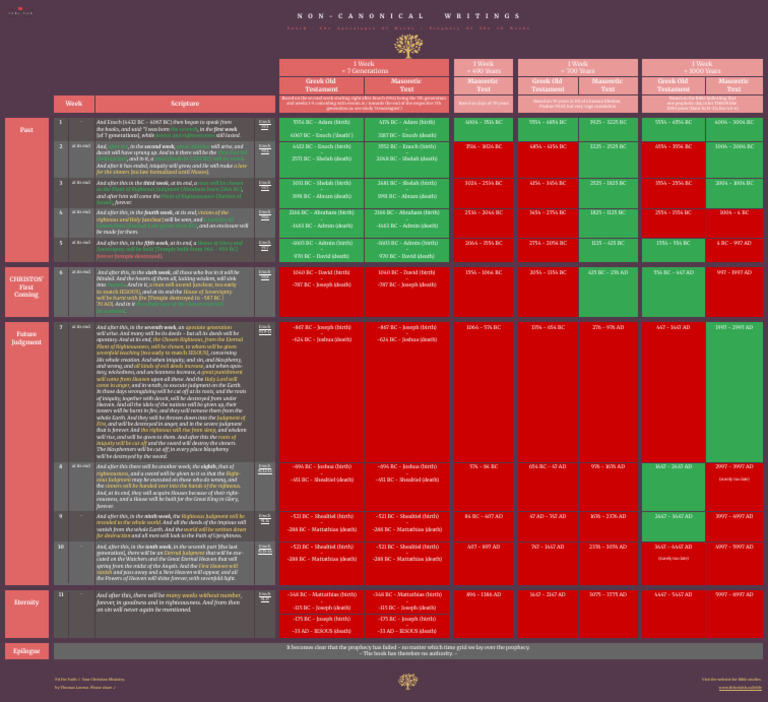Click the '1 Week = 700 Years' header

[578, 68]
